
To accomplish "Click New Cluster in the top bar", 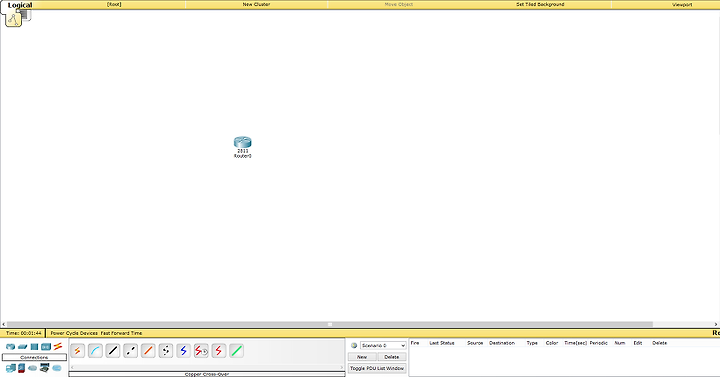I will (256, 4).
